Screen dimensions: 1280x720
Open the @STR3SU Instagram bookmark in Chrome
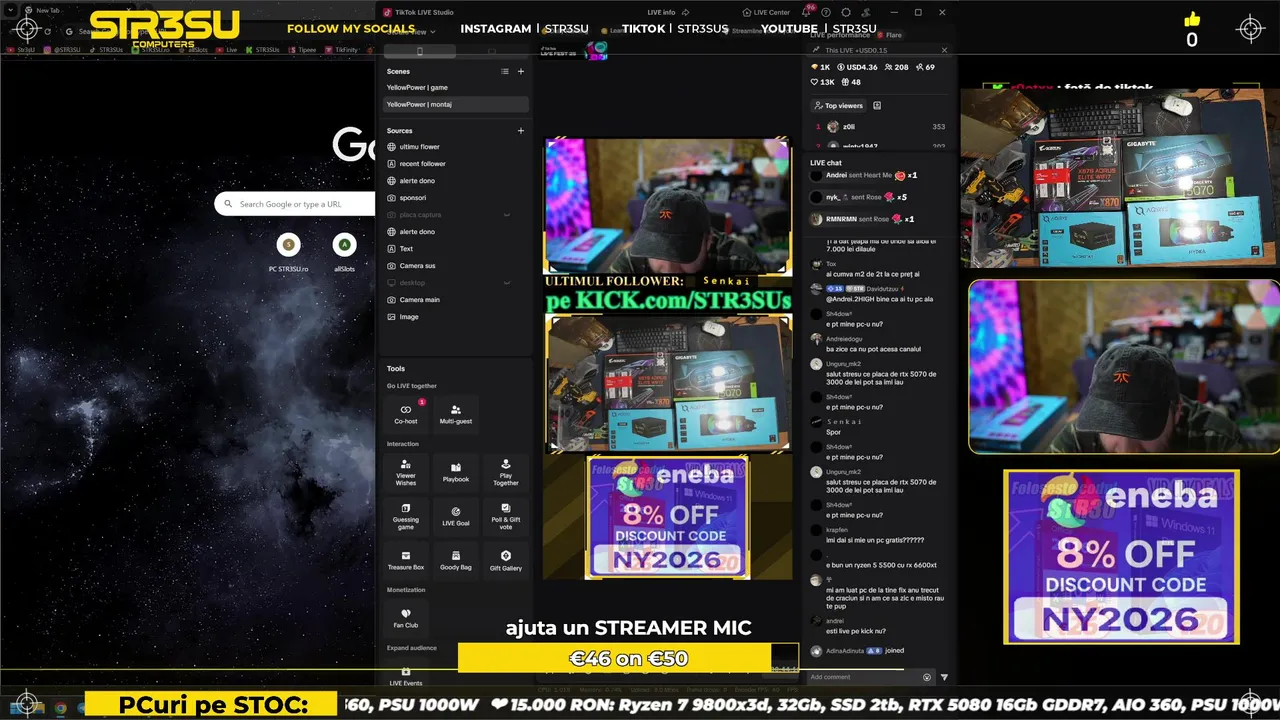pyautogui.click(x=63, y=49)
